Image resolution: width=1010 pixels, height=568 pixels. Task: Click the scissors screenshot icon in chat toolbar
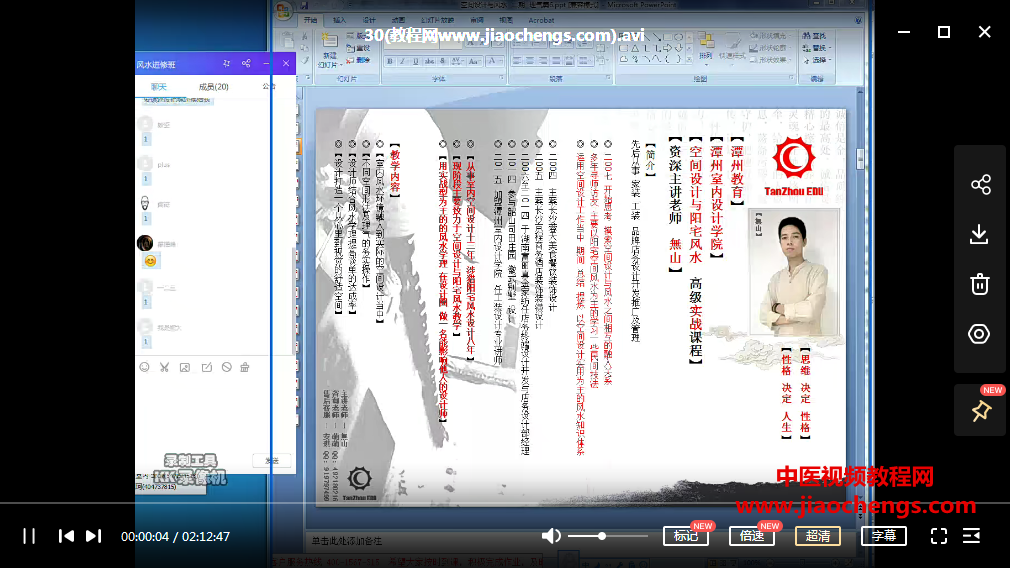click(x=164, y=367)
